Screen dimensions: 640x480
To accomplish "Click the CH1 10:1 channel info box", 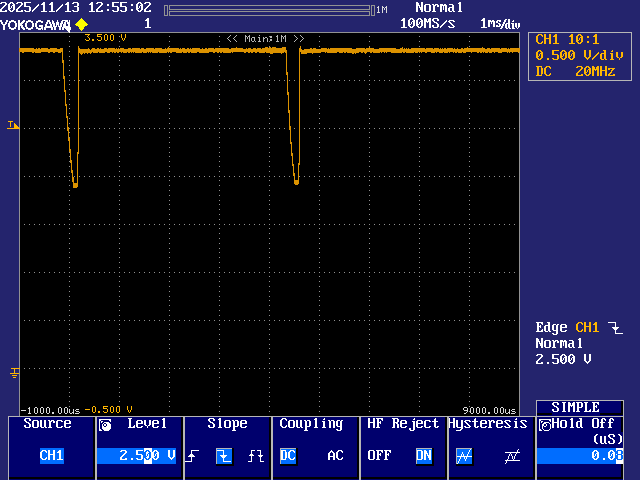I will (581, 55).
